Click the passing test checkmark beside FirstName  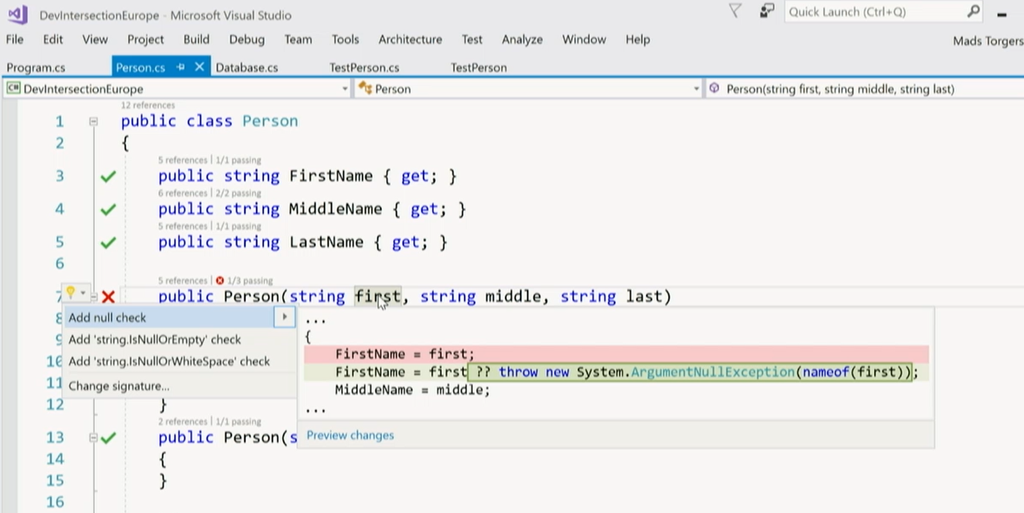(108, 177)
